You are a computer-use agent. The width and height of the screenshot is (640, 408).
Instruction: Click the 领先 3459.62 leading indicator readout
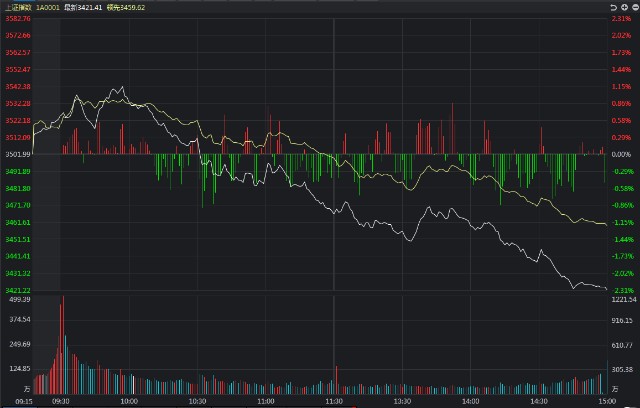(x=140, y=6)
